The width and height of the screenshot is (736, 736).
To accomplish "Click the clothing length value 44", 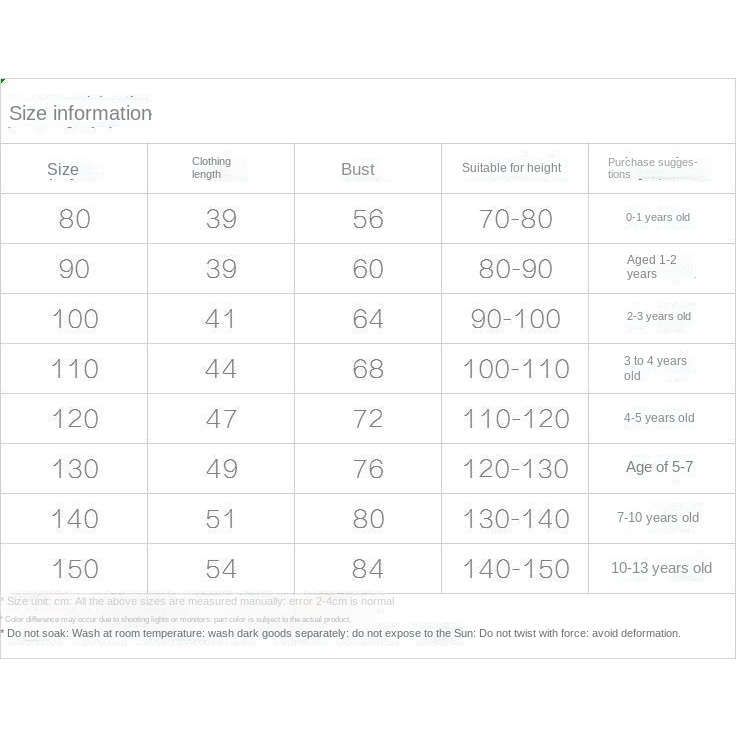I will (221, 369).
